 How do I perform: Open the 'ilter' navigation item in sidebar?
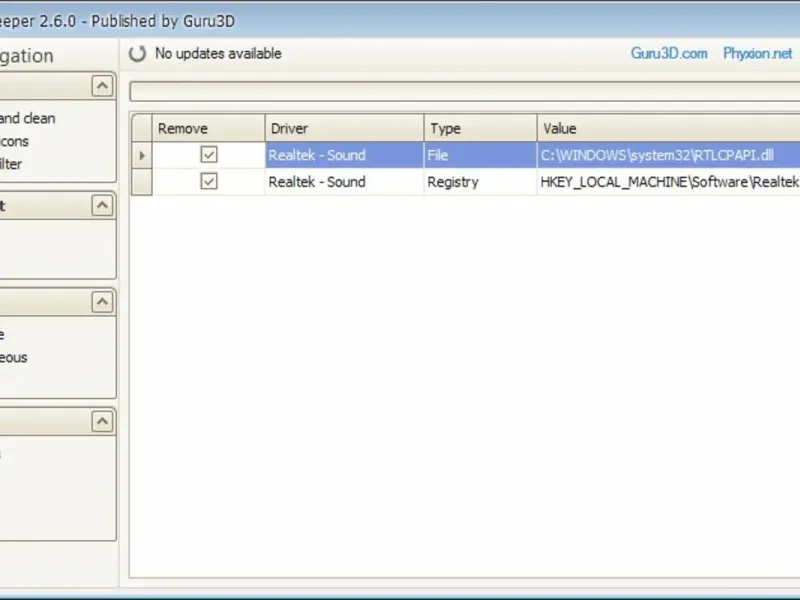tap(11, 164)
